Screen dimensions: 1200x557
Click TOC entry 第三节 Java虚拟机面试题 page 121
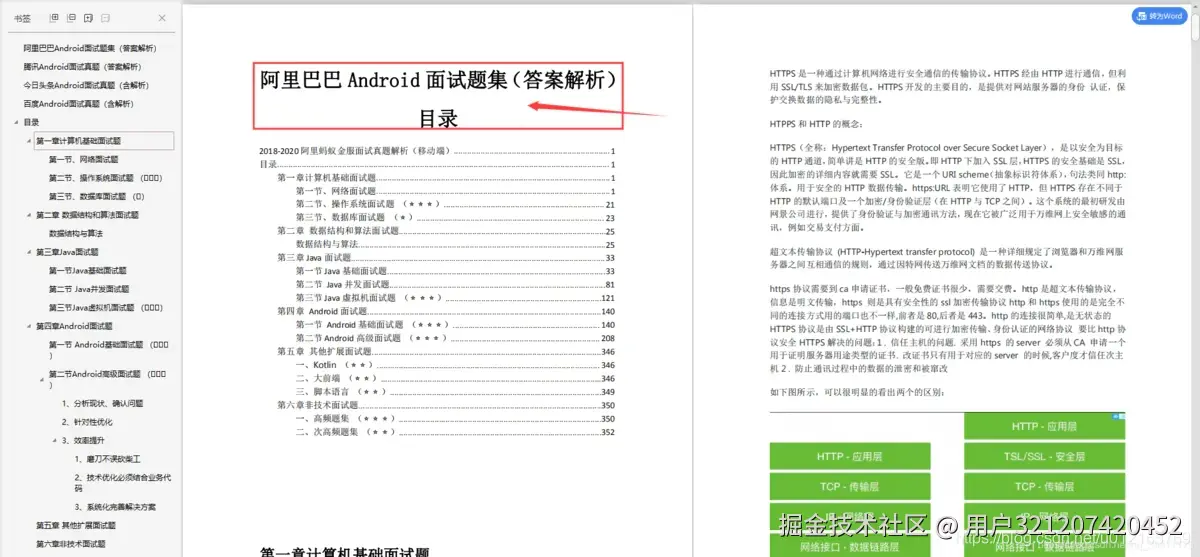tap(455, 297)
